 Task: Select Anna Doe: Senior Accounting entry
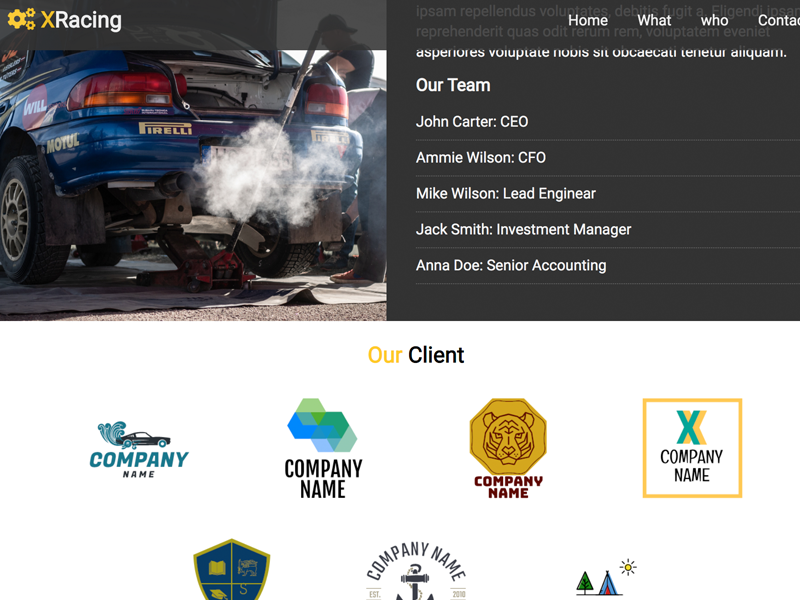coord(511,266)
